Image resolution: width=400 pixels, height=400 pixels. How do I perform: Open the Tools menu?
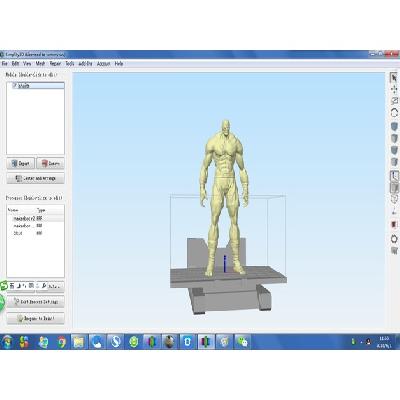70,63
